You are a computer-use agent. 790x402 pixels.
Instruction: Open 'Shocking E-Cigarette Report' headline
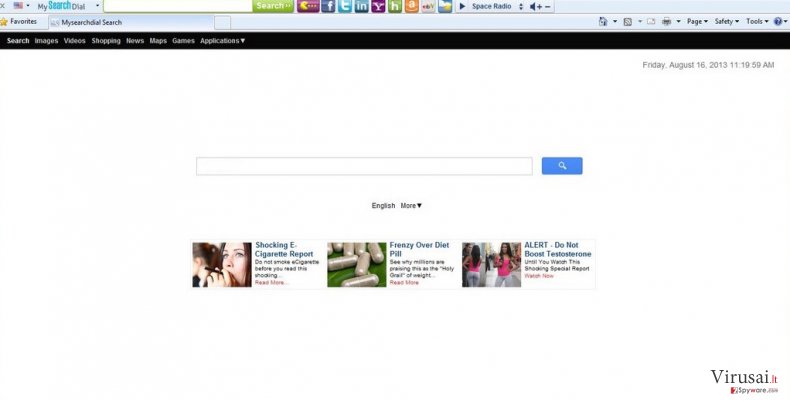click(284, 249)
